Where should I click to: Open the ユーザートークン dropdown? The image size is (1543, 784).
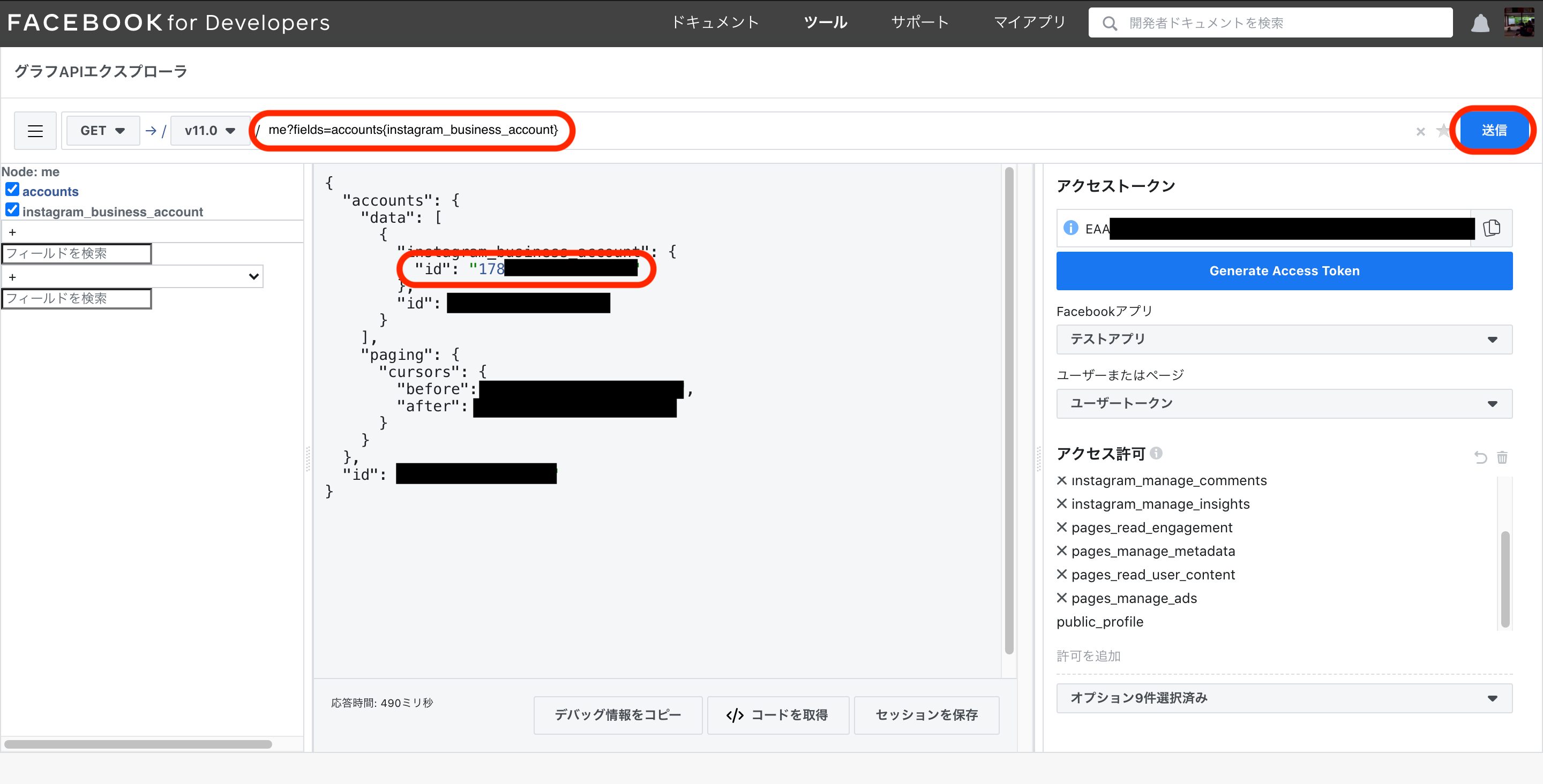point(1284,404)
